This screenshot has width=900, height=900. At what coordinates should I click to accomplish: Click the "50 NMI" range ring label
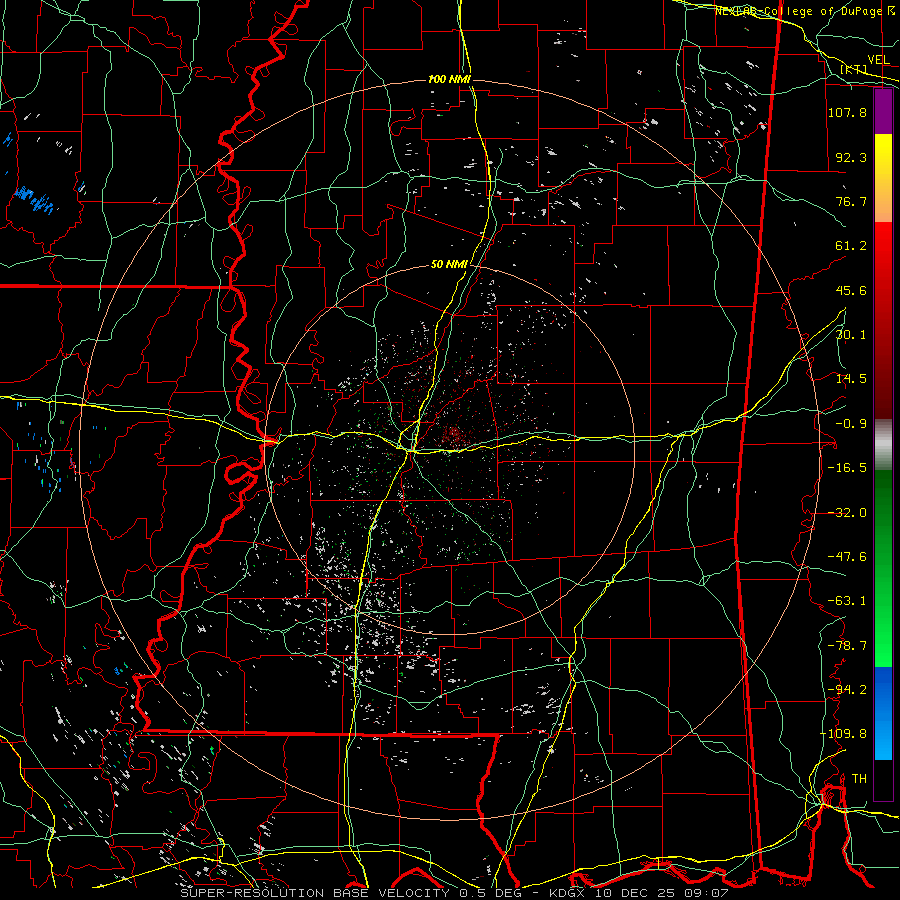pyautogui.click(x=449, y=265)
